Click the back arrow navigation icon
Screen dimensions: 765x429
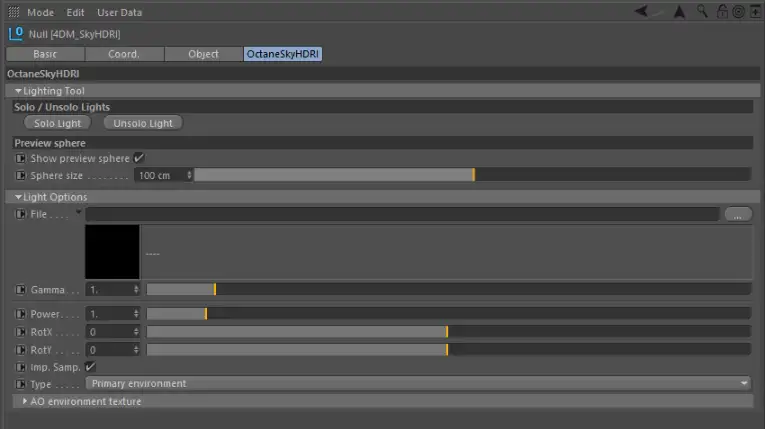641,11
